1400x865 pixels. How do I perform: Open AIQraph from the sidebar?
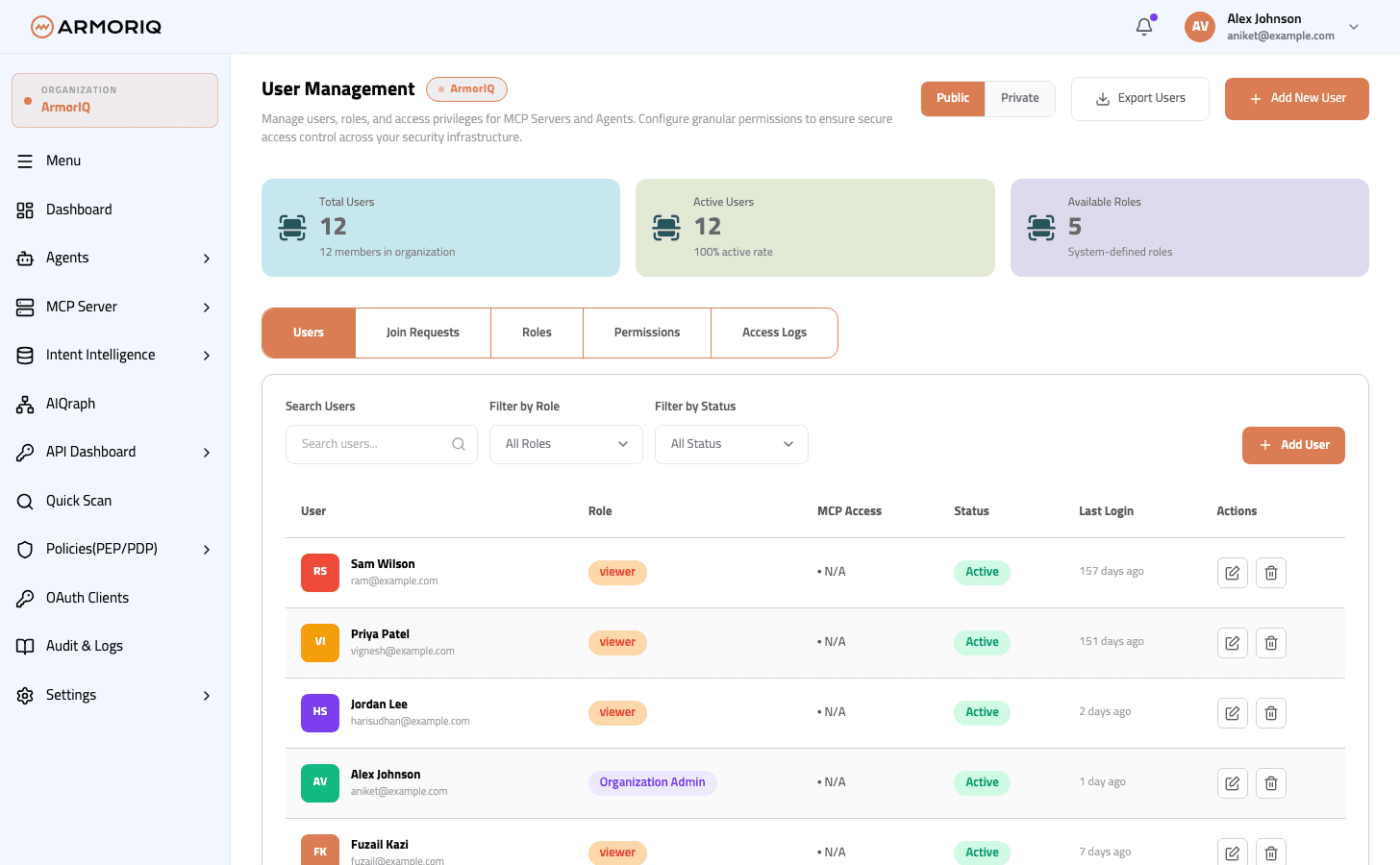click(x=70, y=404)
